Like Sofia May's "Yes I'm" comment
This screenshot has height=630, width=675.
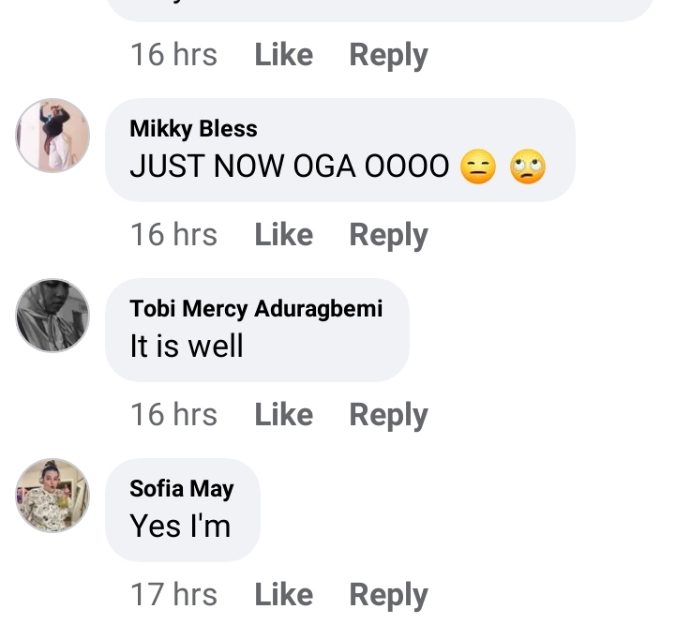(x=283, y=595)
